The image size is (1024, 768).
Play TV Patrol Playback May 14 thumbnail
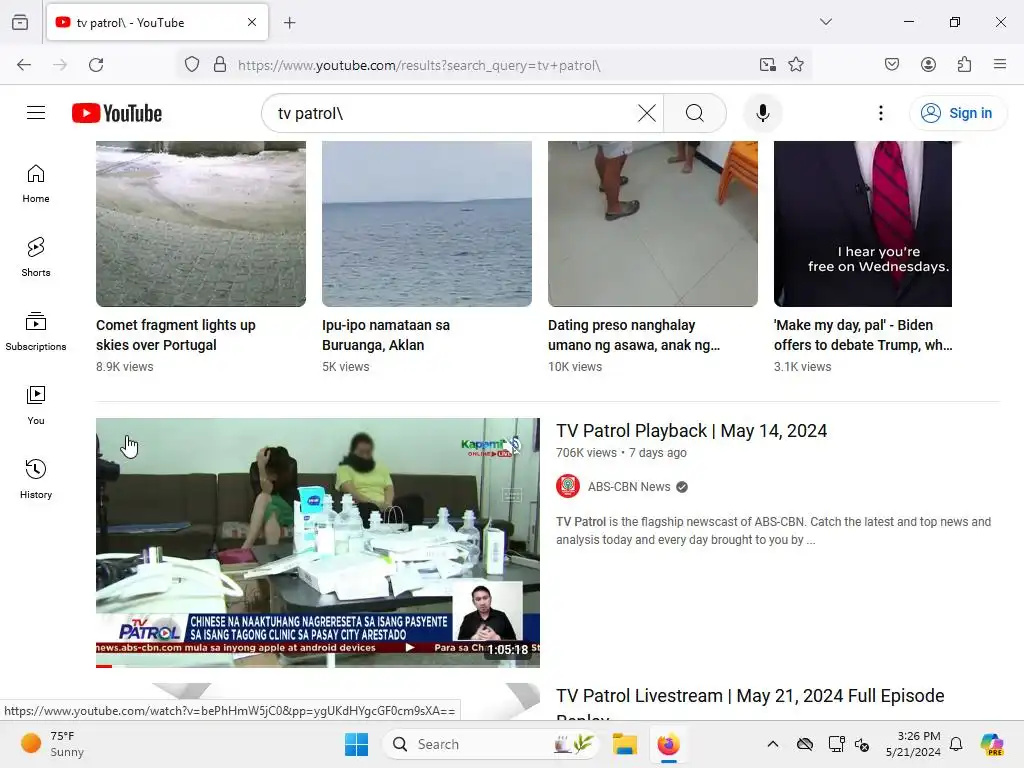coord(318,543)
